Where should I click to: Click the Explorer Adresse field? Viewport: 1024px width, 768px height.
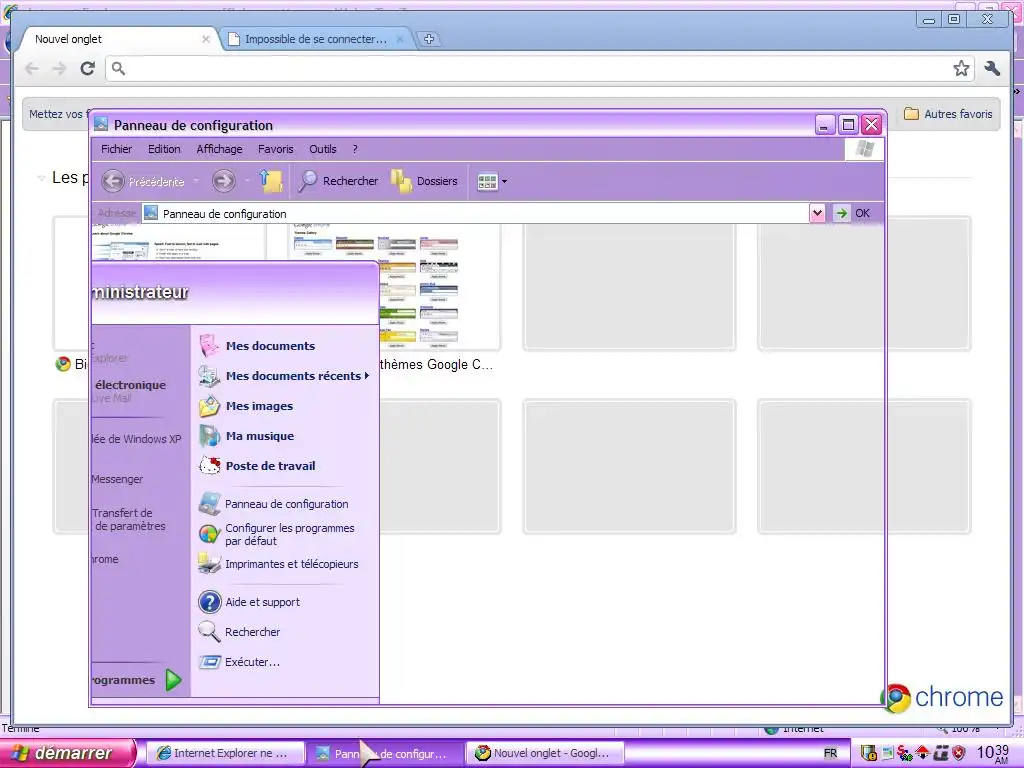pyautogui.click(x=475, y=214)
